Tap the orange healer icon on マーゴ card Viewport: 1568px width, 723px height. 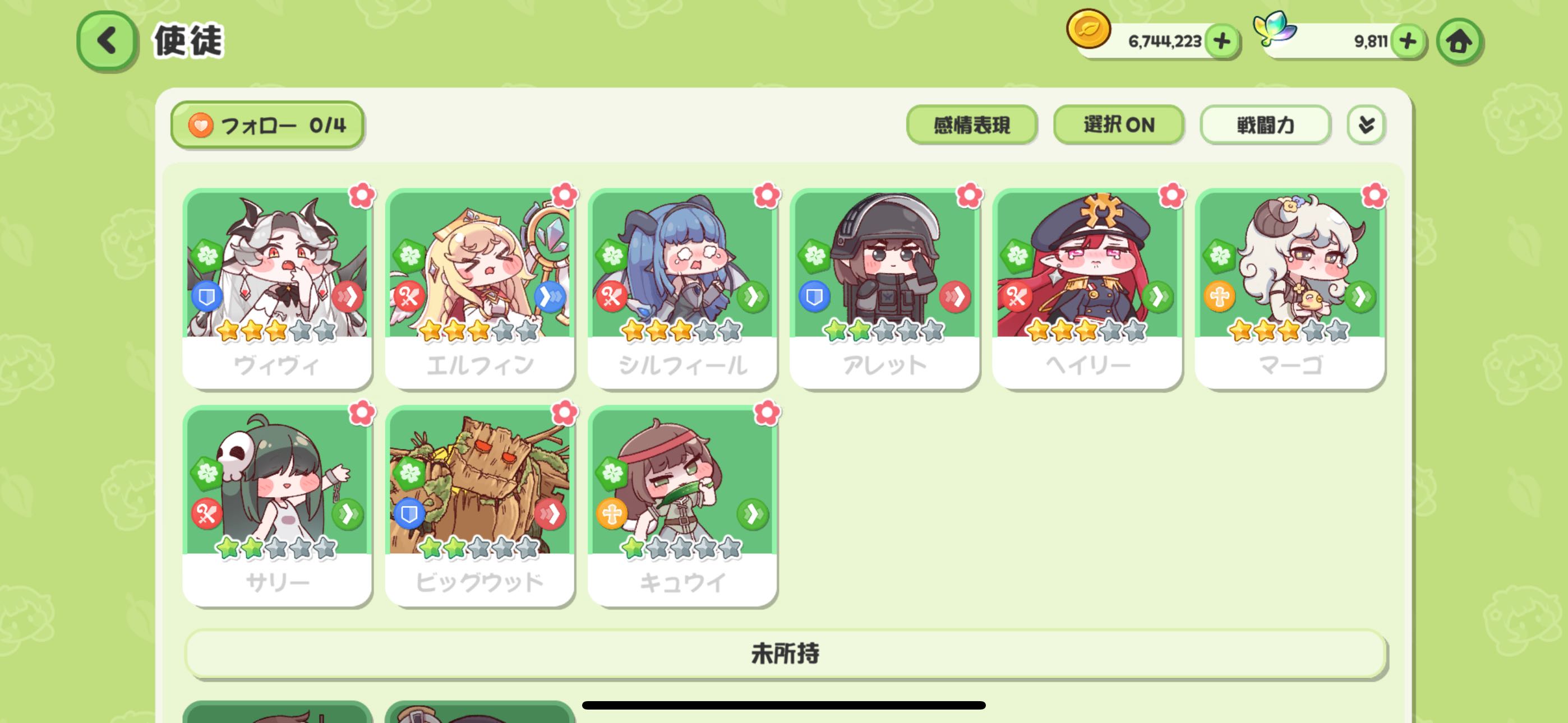coord(1219,296)
